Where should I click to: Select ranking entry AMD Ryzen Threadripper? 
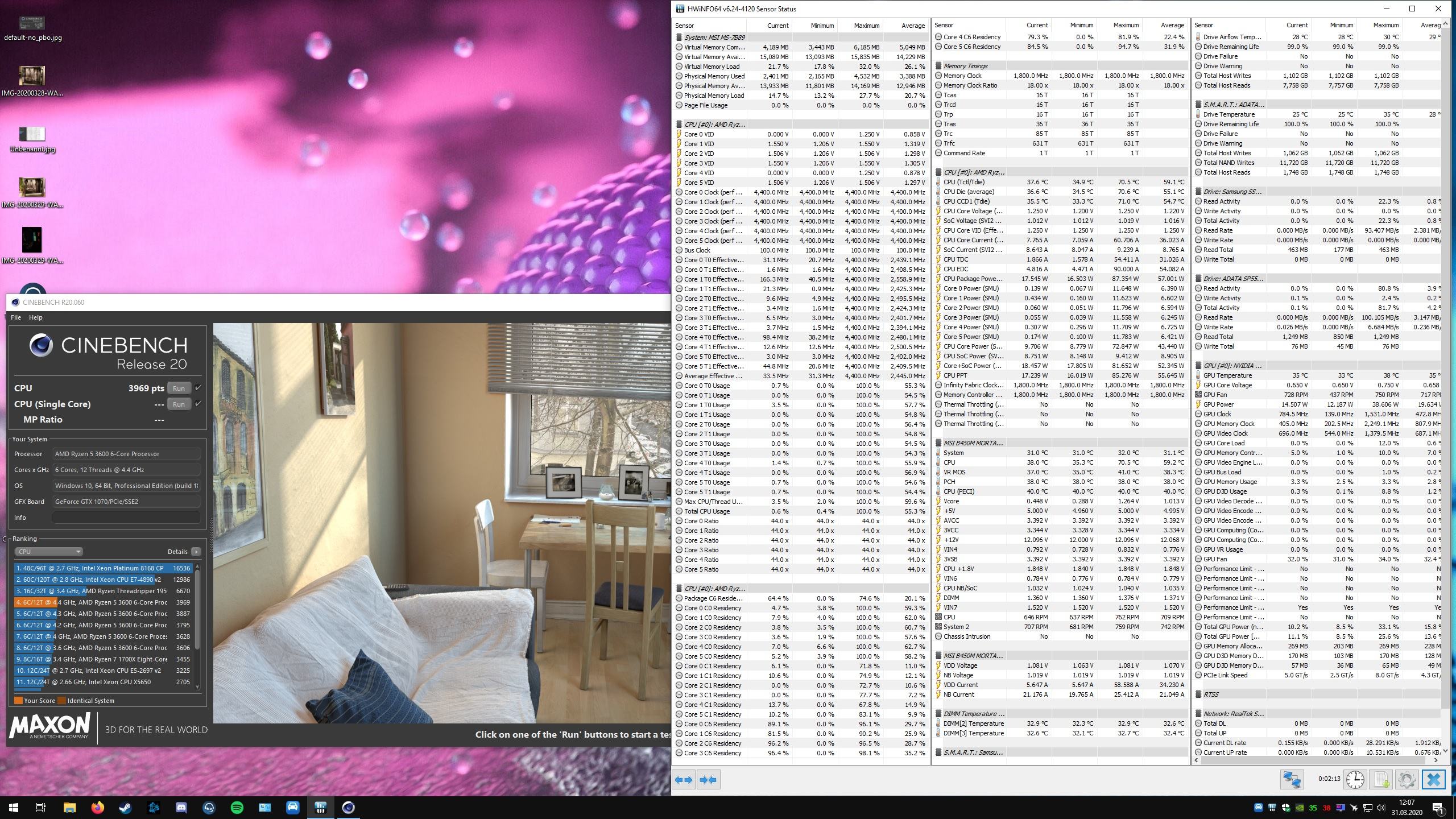pyautogui.click(x=103, y=591)
